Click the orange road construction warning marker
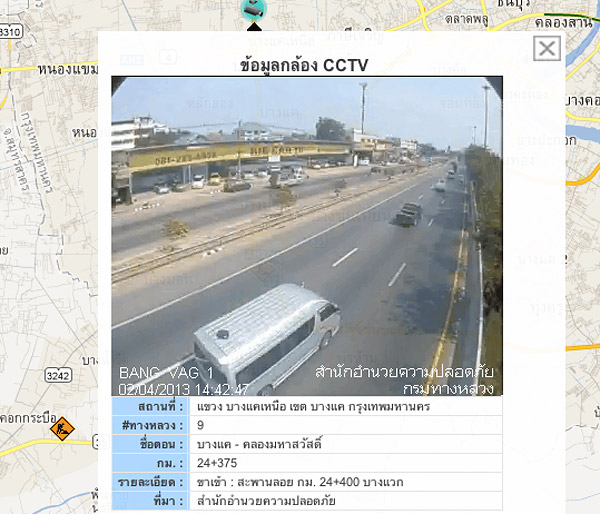The width and height of the screenshot is (600, 514). coord(62,428)
